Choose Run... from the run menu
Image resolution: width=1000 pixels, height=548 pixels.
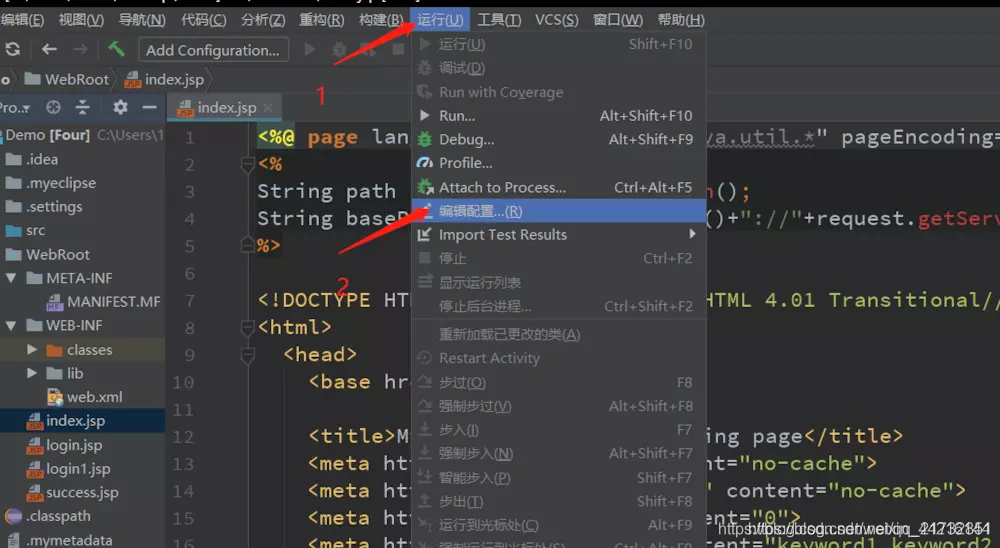[559, 115]
